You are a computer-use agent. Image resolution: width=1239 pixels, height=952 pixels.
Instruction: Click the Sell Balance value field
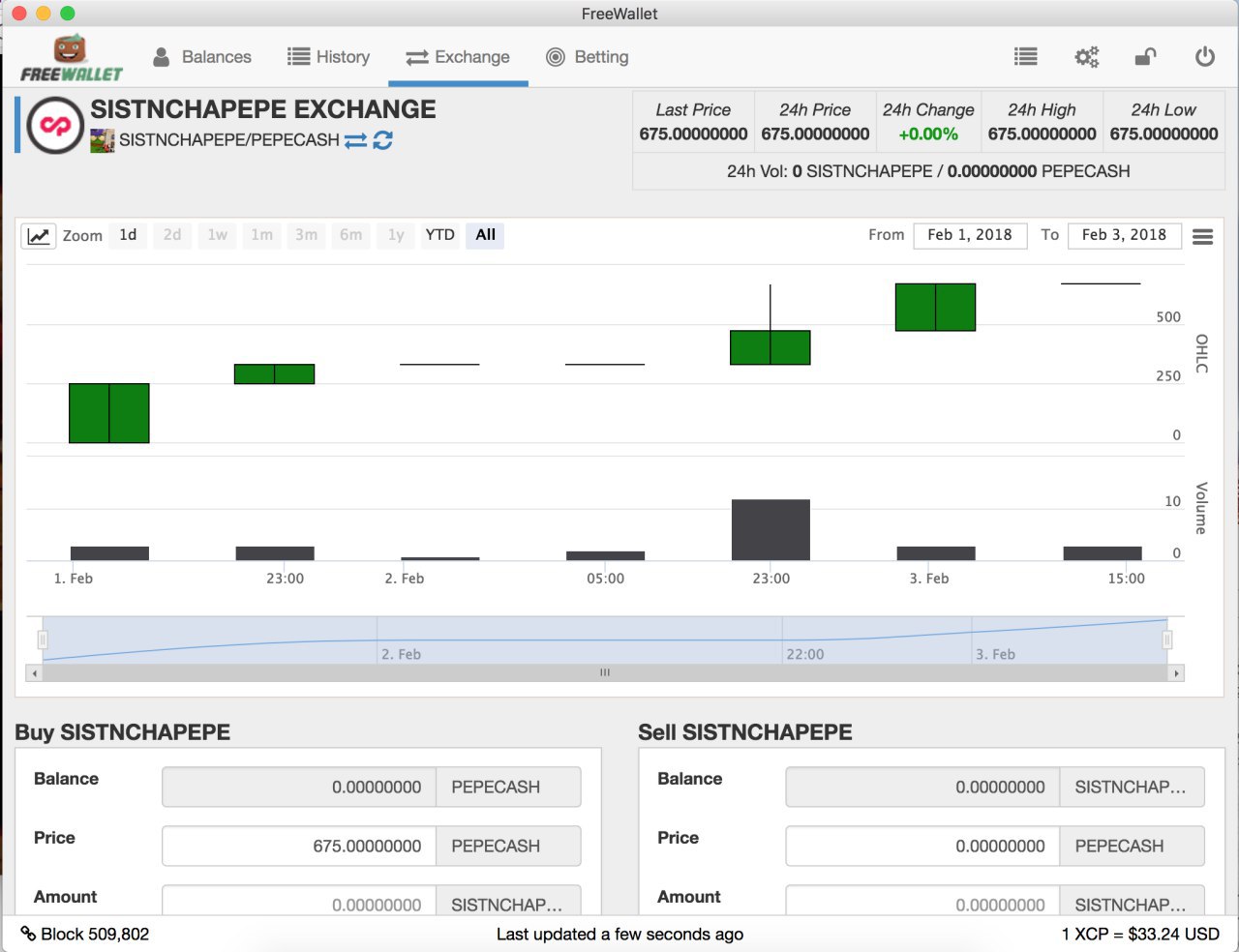tap(923, 787)
